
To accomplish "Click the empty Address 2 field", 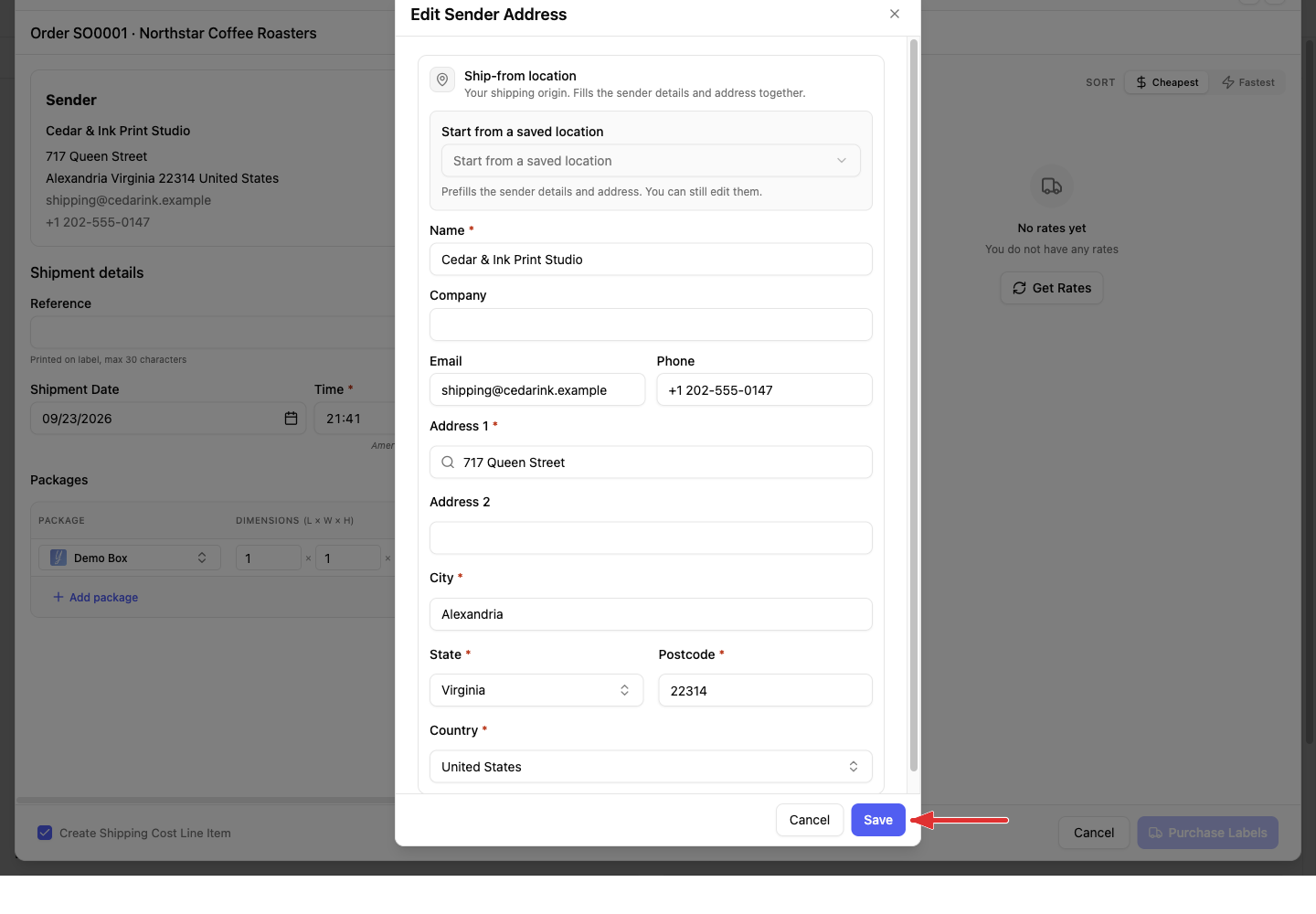I will (x=651, y=538).
